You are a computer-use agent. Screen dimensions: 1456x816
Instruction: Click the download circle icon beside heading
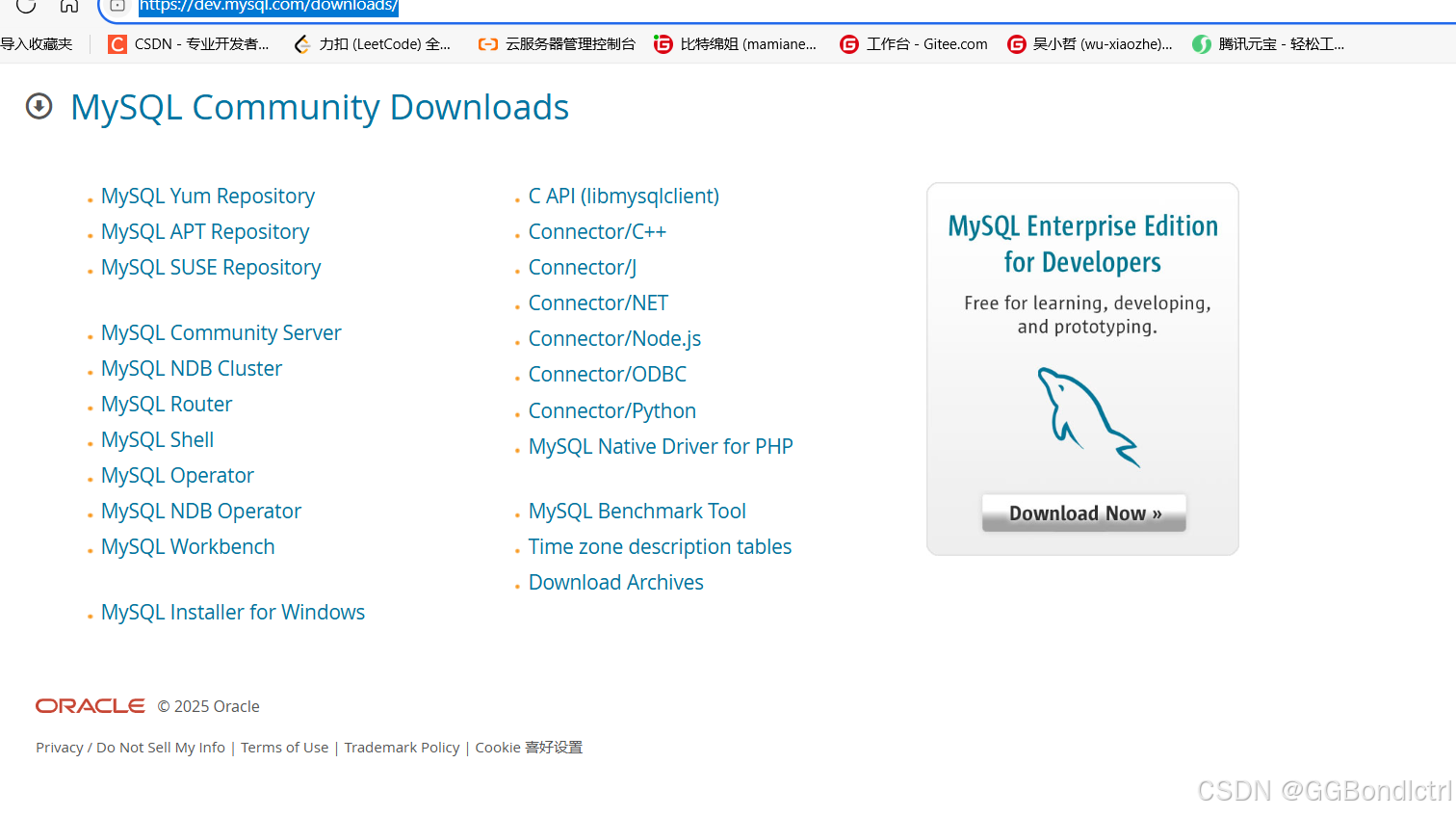(x=39, y=106)
